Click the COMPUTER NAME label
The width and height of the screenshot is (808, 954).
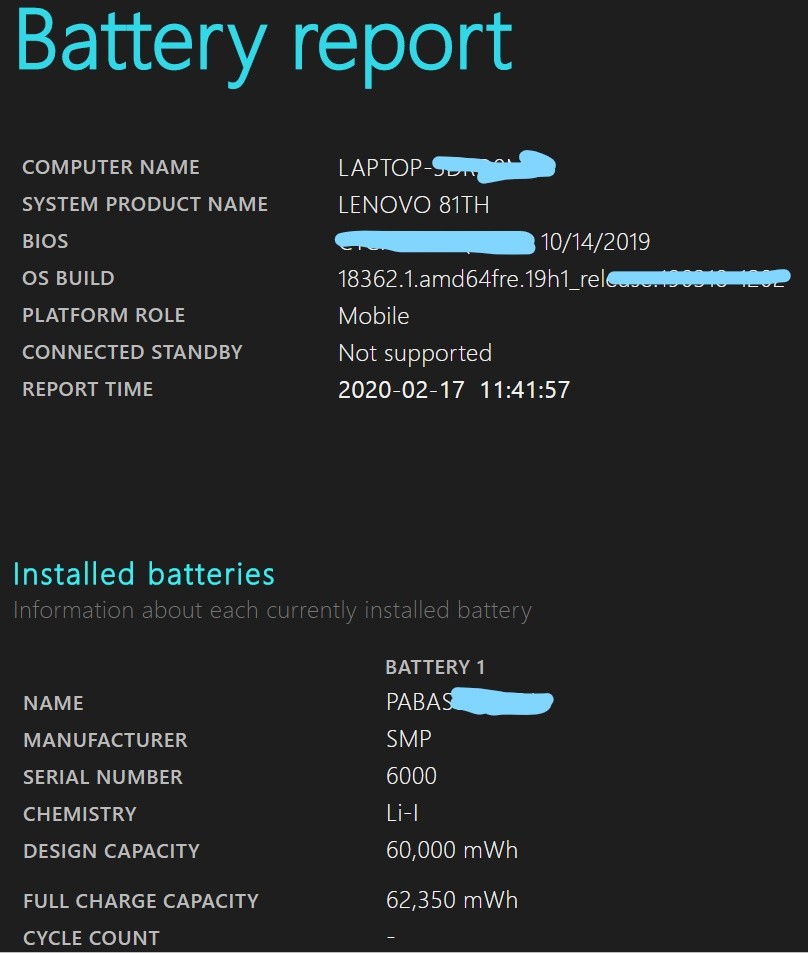[111, 168]
